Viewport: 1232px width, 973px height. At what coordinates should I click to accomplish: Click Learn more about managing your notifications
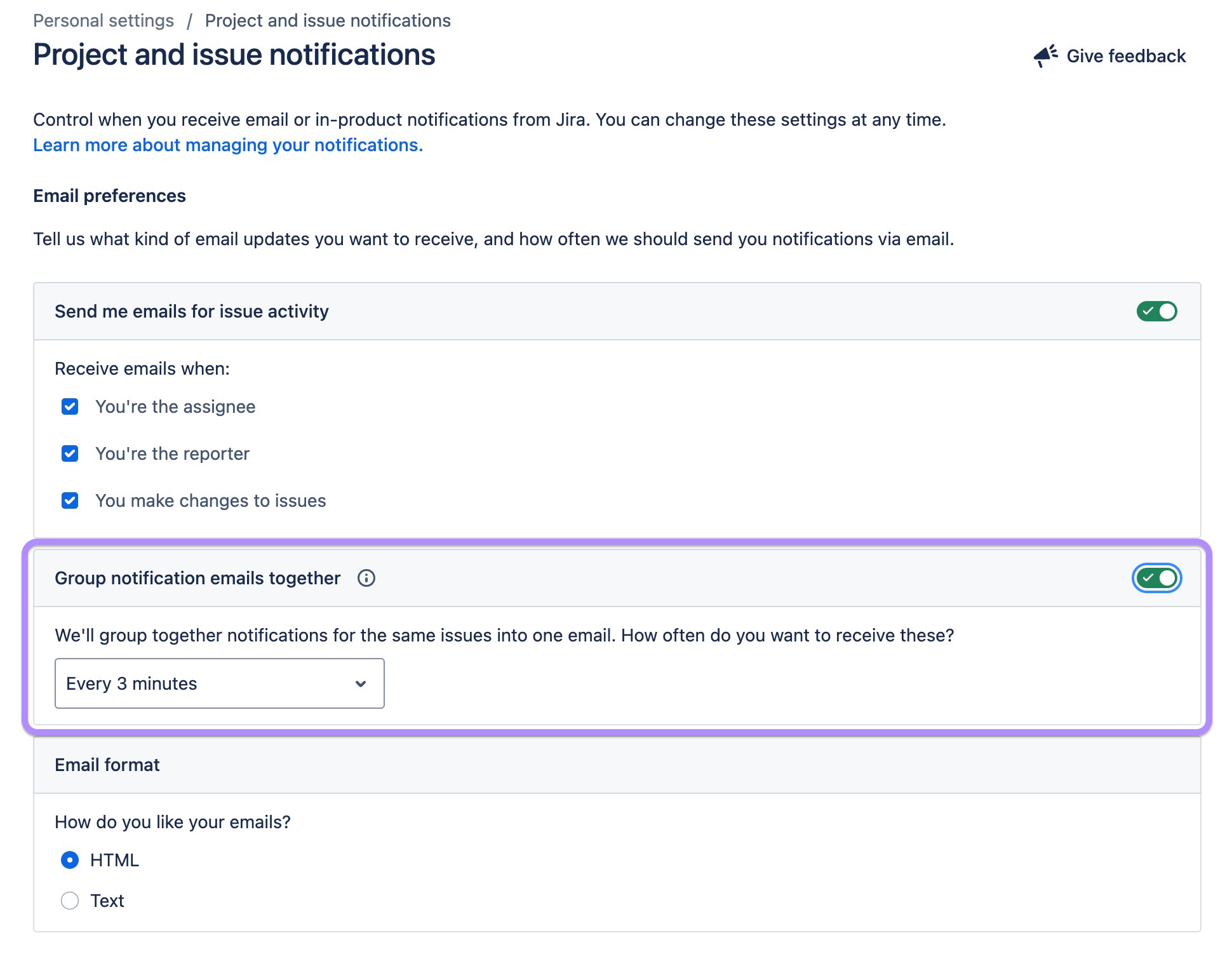[227, 145]
